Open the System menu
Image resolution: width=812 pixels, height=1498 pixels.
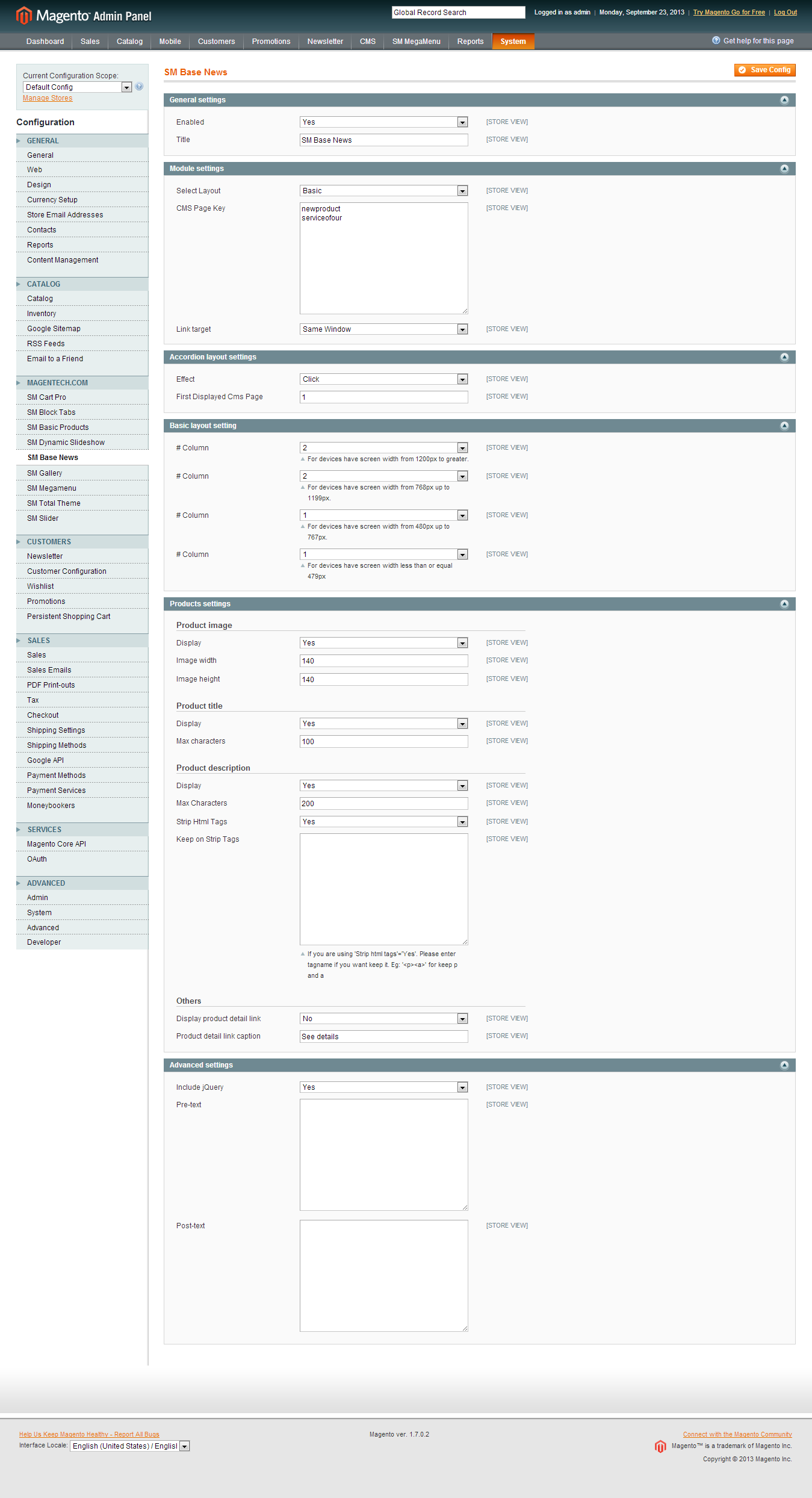(513, 42)
